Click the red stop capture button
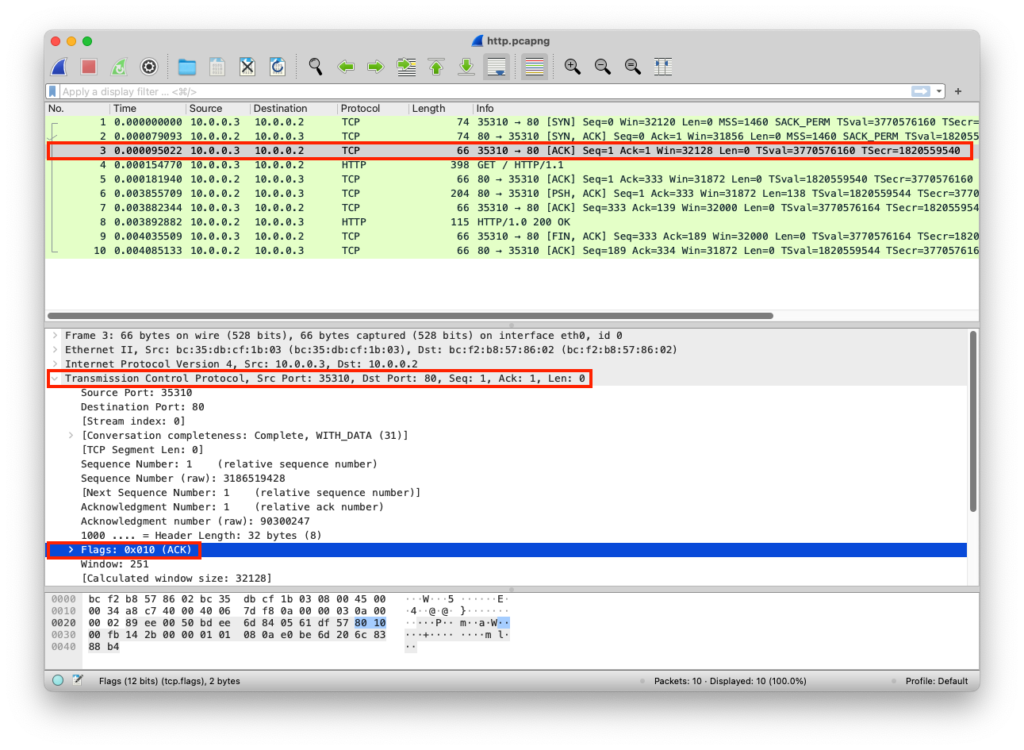 [x=89, y=67]
